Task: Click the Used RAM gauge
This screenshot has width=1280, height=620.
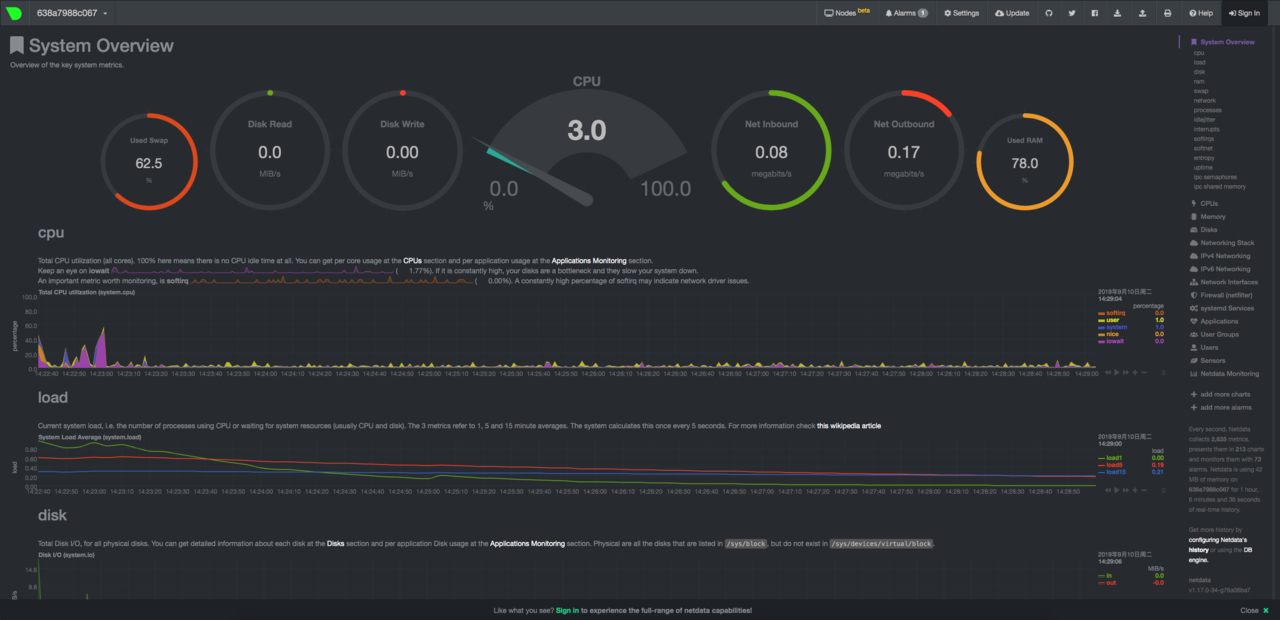Action: click(x=1025, y=160)
